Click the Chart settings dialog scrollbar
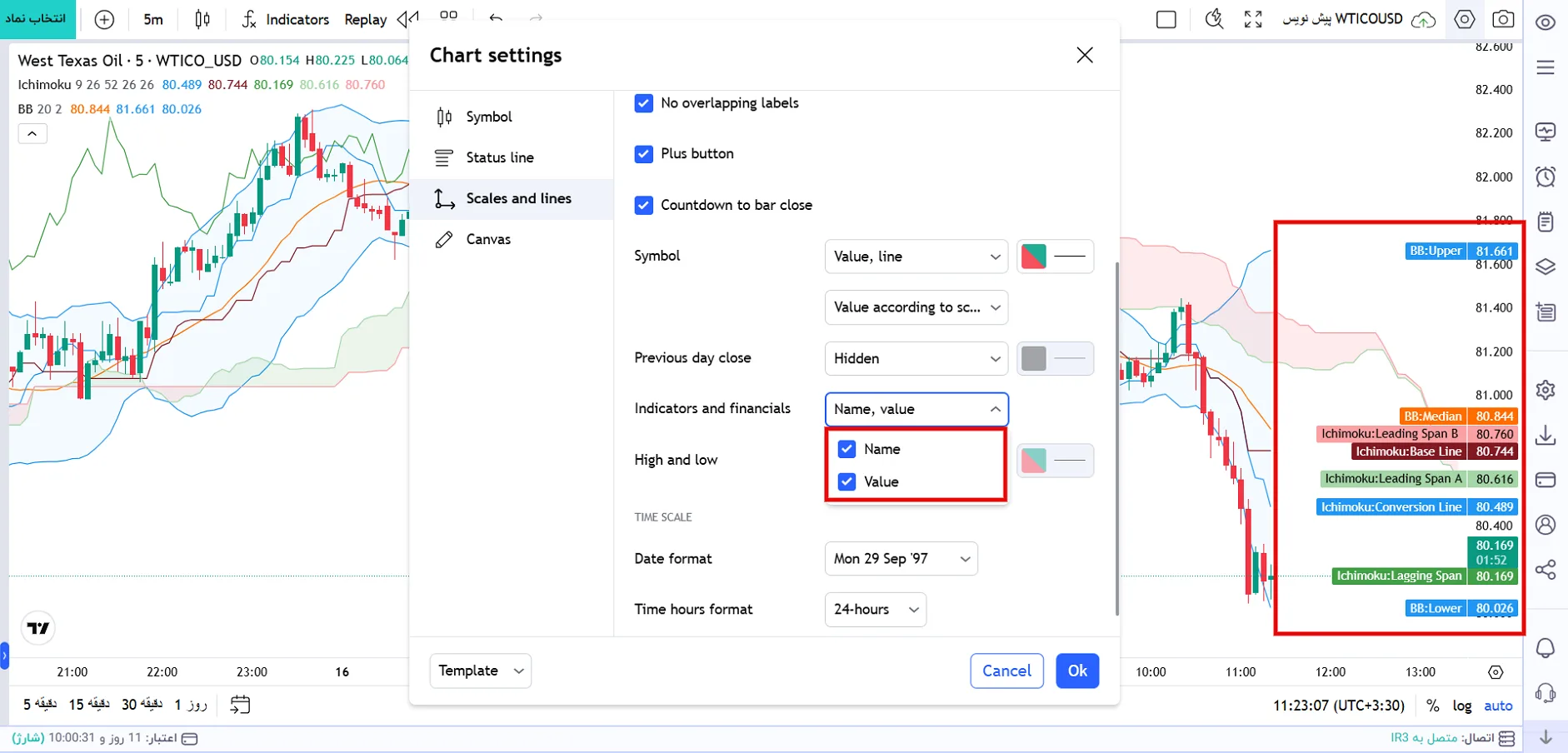This screenshot has height=753, width=1568. tap(1116, 439)
